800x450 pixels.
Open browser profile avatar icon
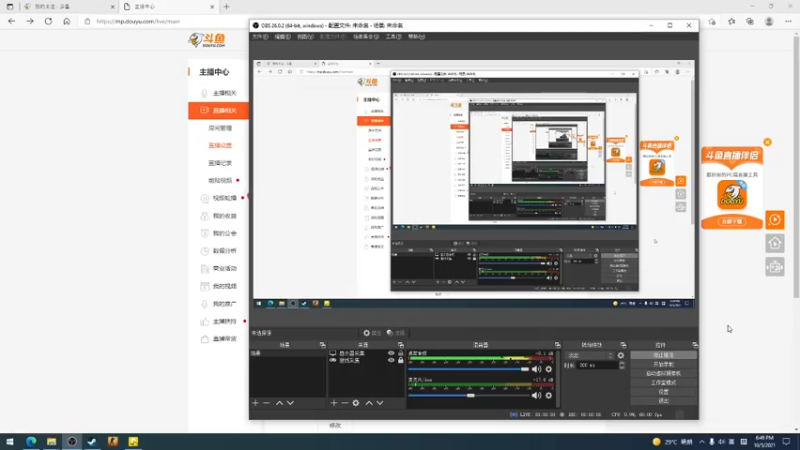[x=769, y=21]
